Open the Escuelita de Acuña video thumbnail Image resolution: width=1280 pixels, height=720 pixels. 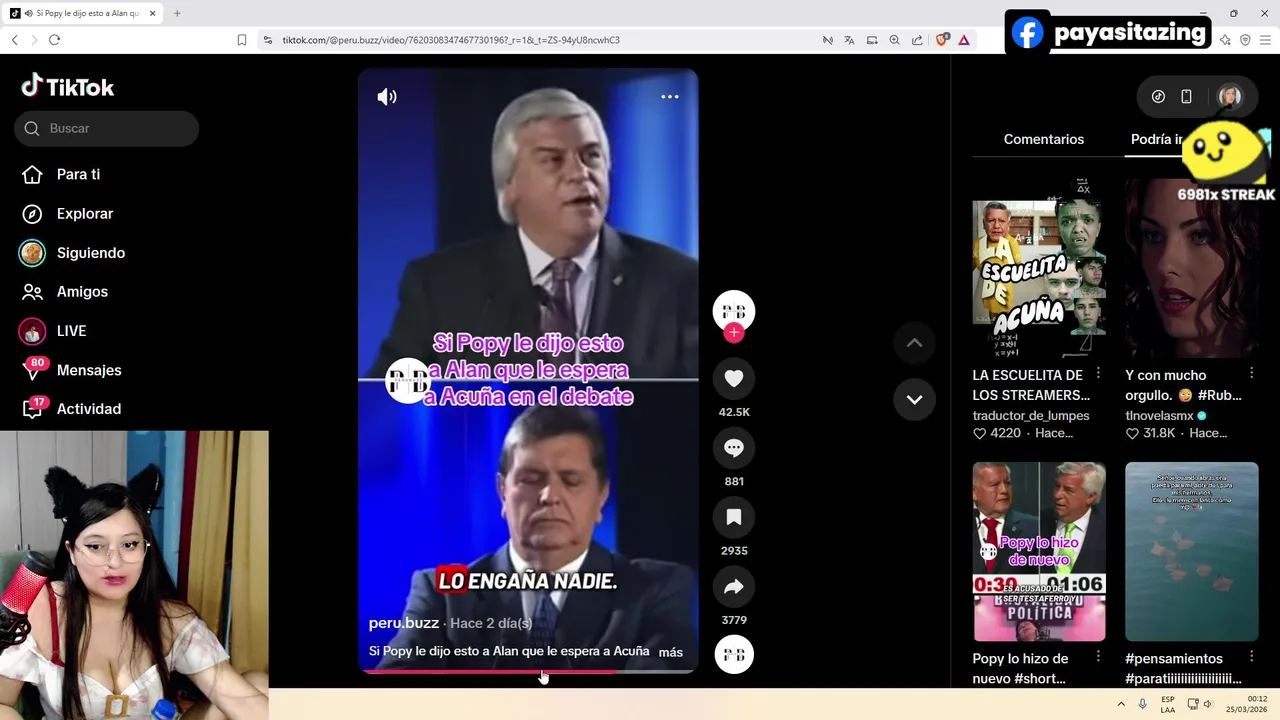(1039, 268)
